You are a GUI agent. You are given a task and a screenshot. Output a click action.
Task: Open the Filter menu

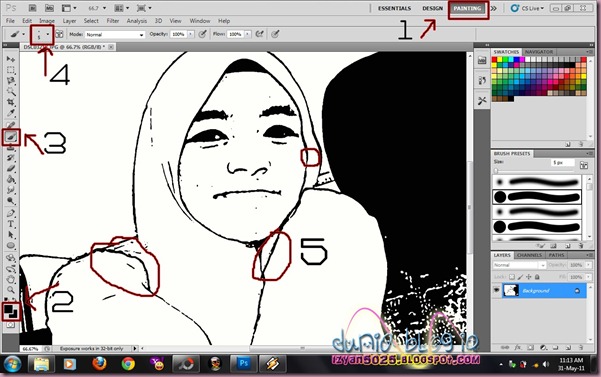pos(113,21)
